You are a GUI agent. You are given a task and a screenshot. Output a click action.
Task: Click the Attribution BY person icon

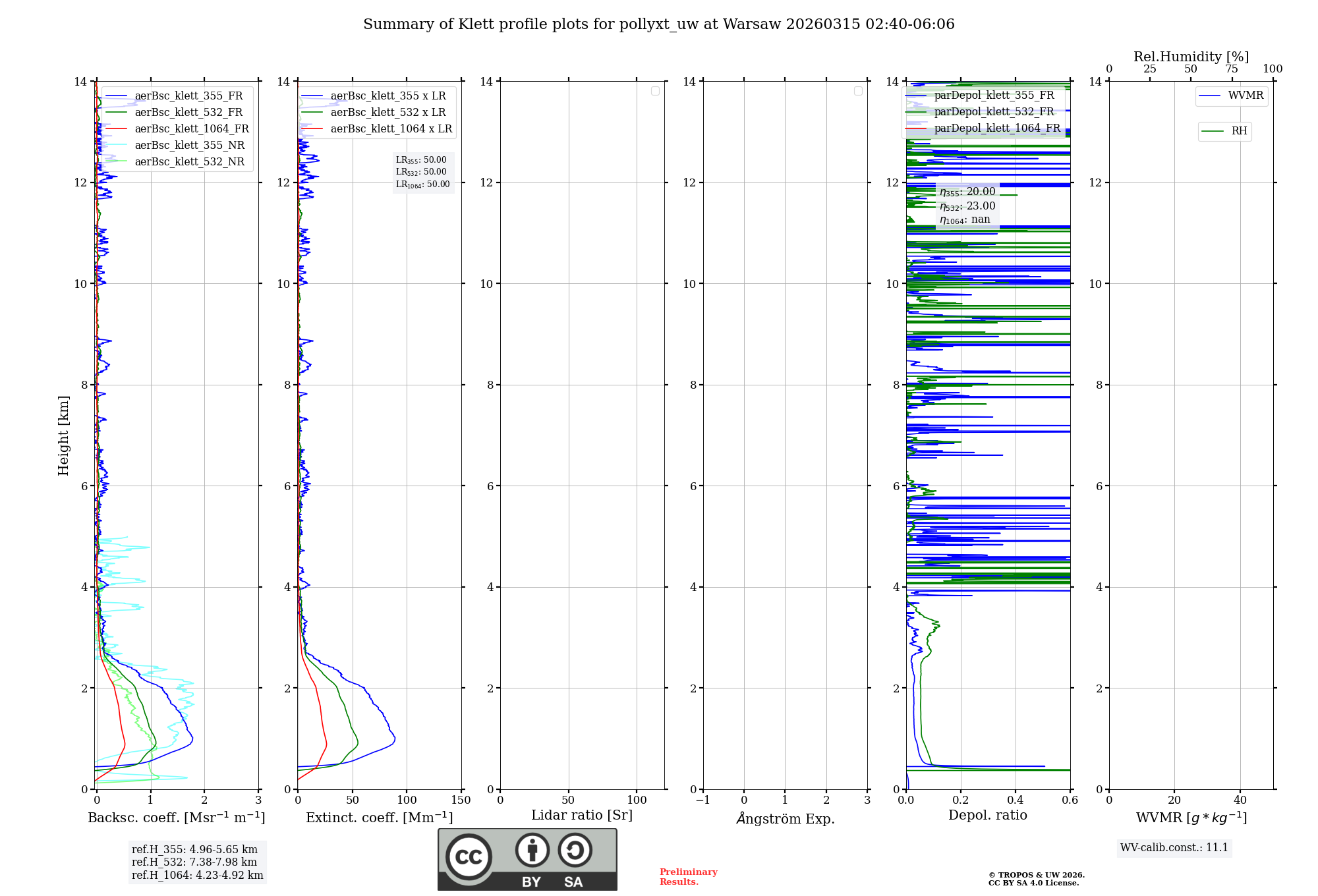532,850
